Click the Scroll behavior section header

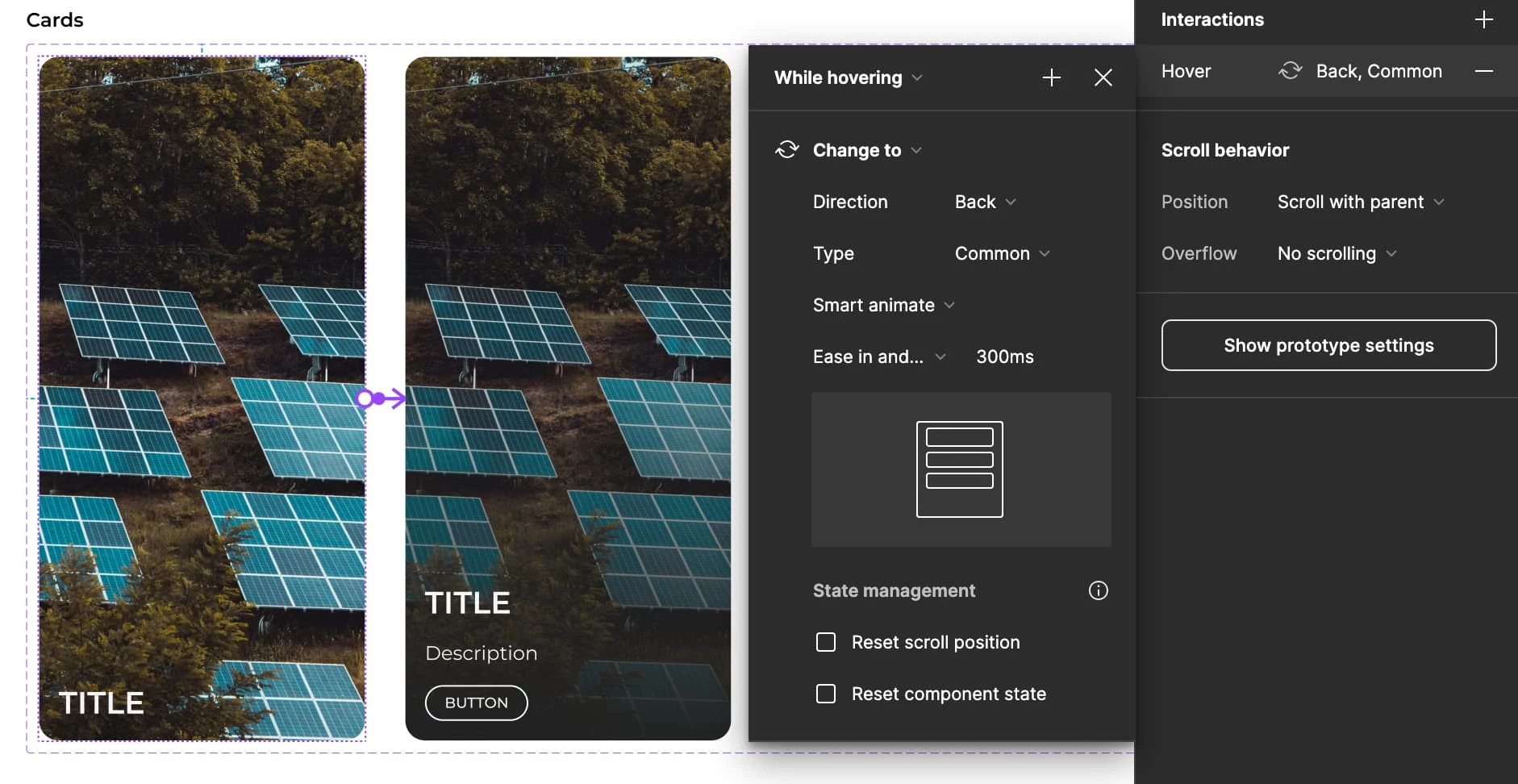point(1224,150)
